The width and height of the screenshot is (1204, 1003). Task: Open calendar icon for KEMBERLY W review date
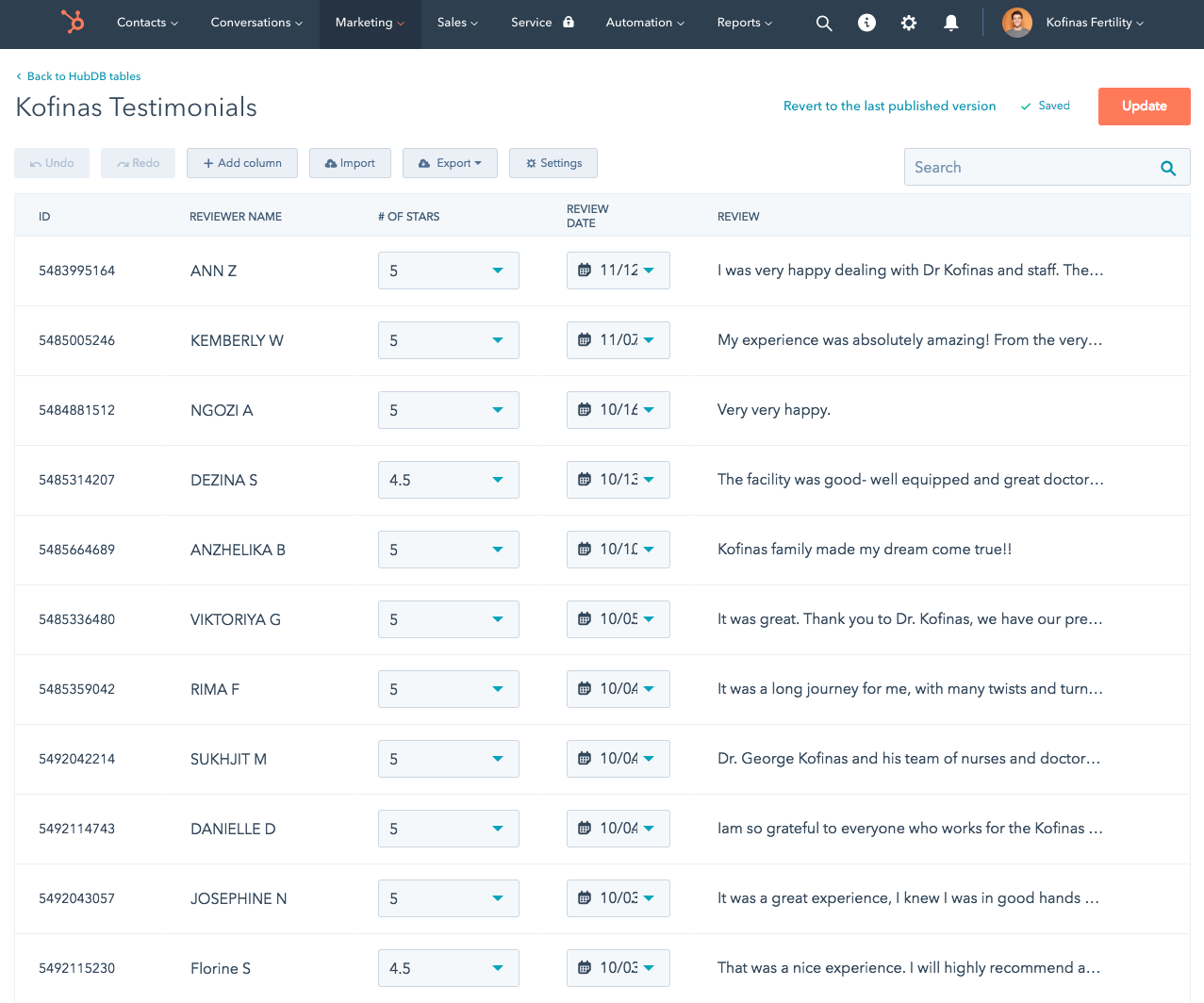585,340
